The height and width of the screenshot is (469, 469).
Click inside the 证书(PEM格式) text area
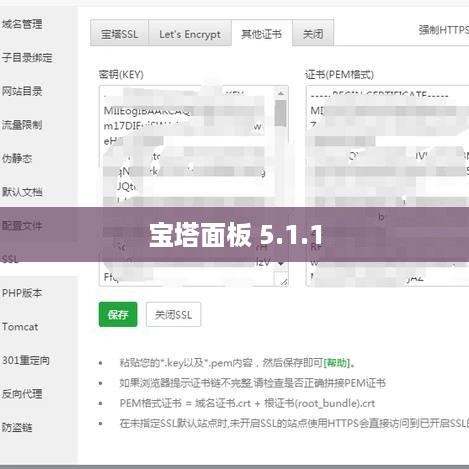click(387, 186)
